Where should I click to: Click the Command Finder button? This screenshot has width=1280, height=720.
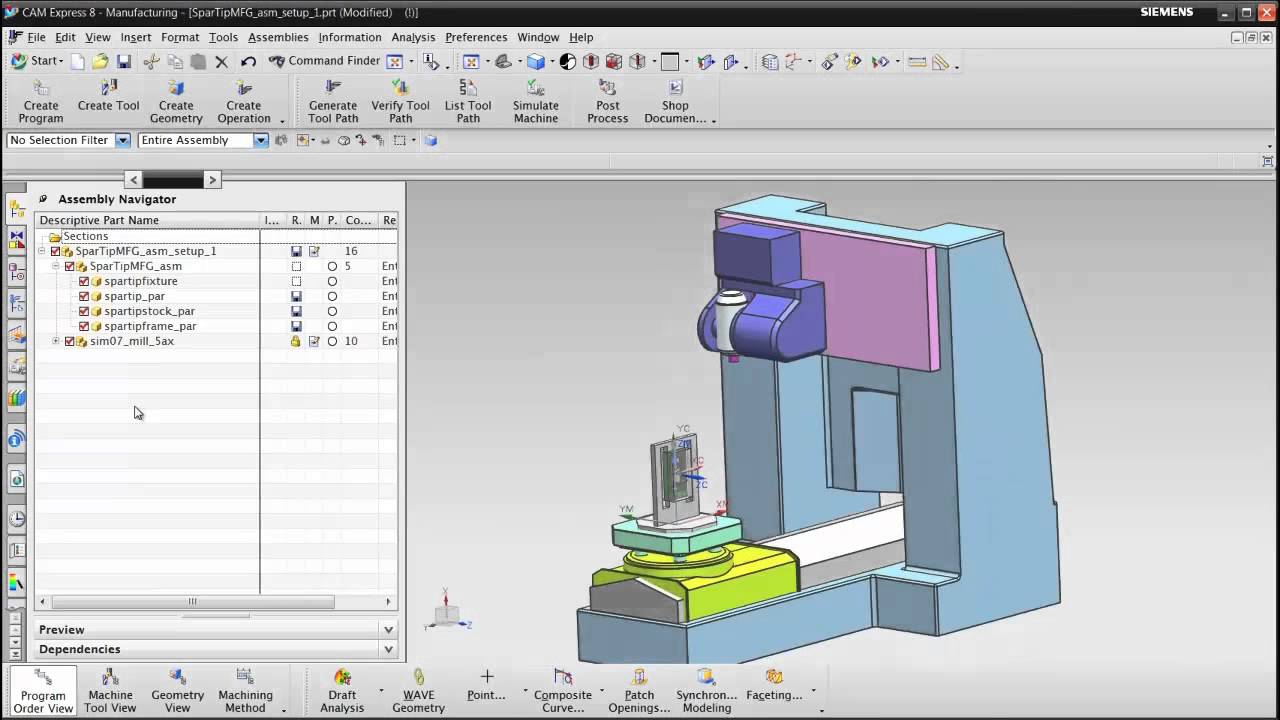(x=324, y=61)
